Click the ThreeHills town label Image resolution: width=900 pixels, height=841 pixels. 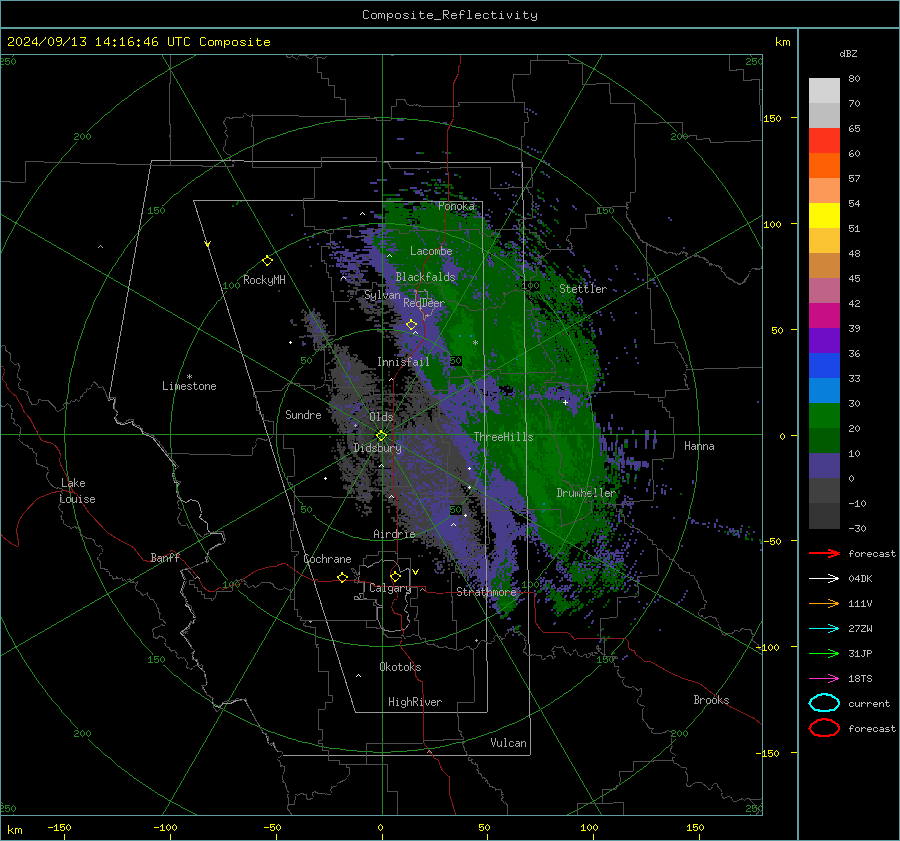pos(503,437)
